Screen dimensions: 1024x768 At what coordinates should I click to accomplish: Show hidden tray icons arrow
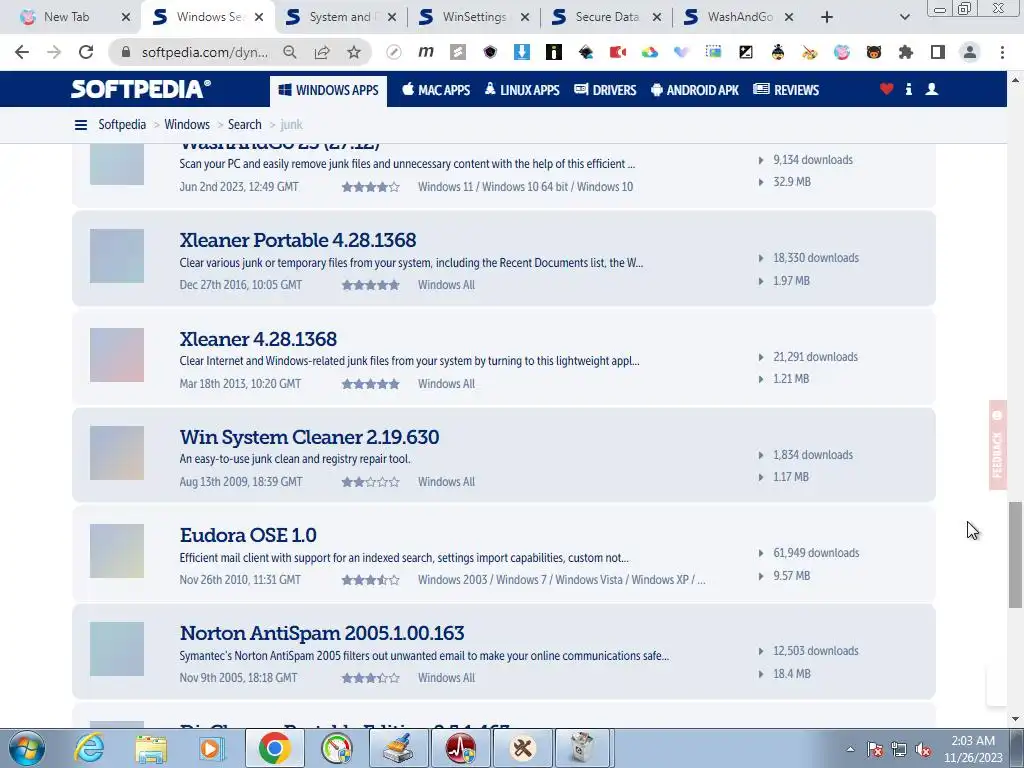[x=850, y=750]
